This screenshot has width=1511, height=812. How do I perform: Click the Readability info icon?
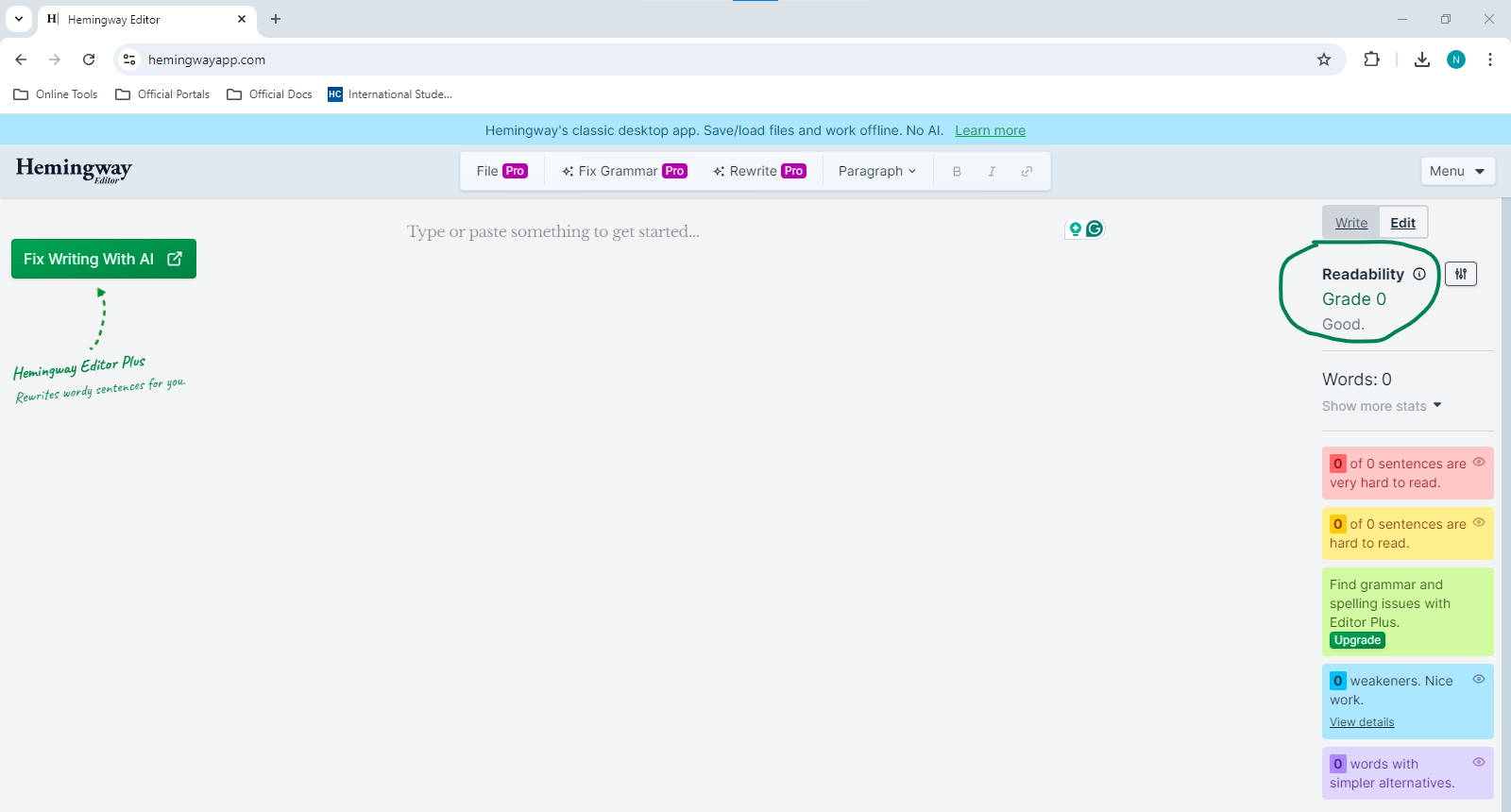point(1419,274)
